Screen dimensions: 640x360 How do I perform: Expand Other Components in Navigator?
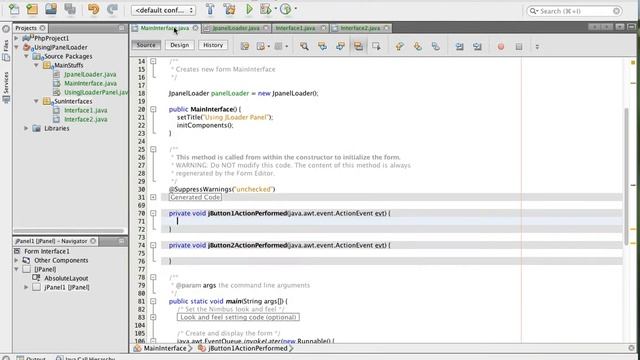(16, 260)
